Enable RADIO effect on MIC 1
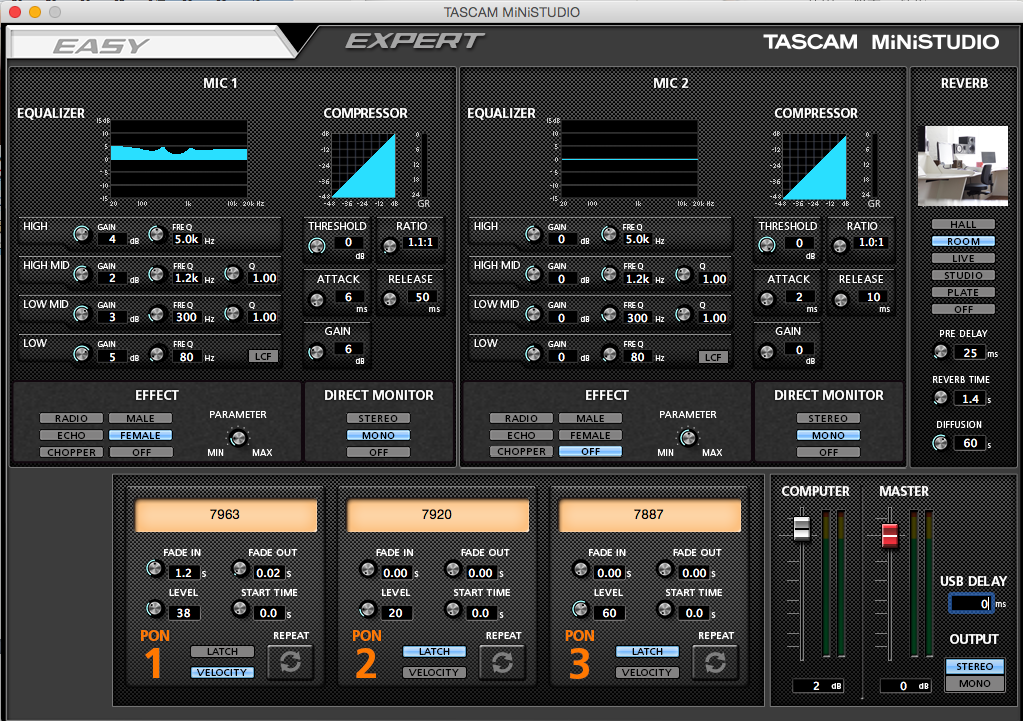 point(71,418)
